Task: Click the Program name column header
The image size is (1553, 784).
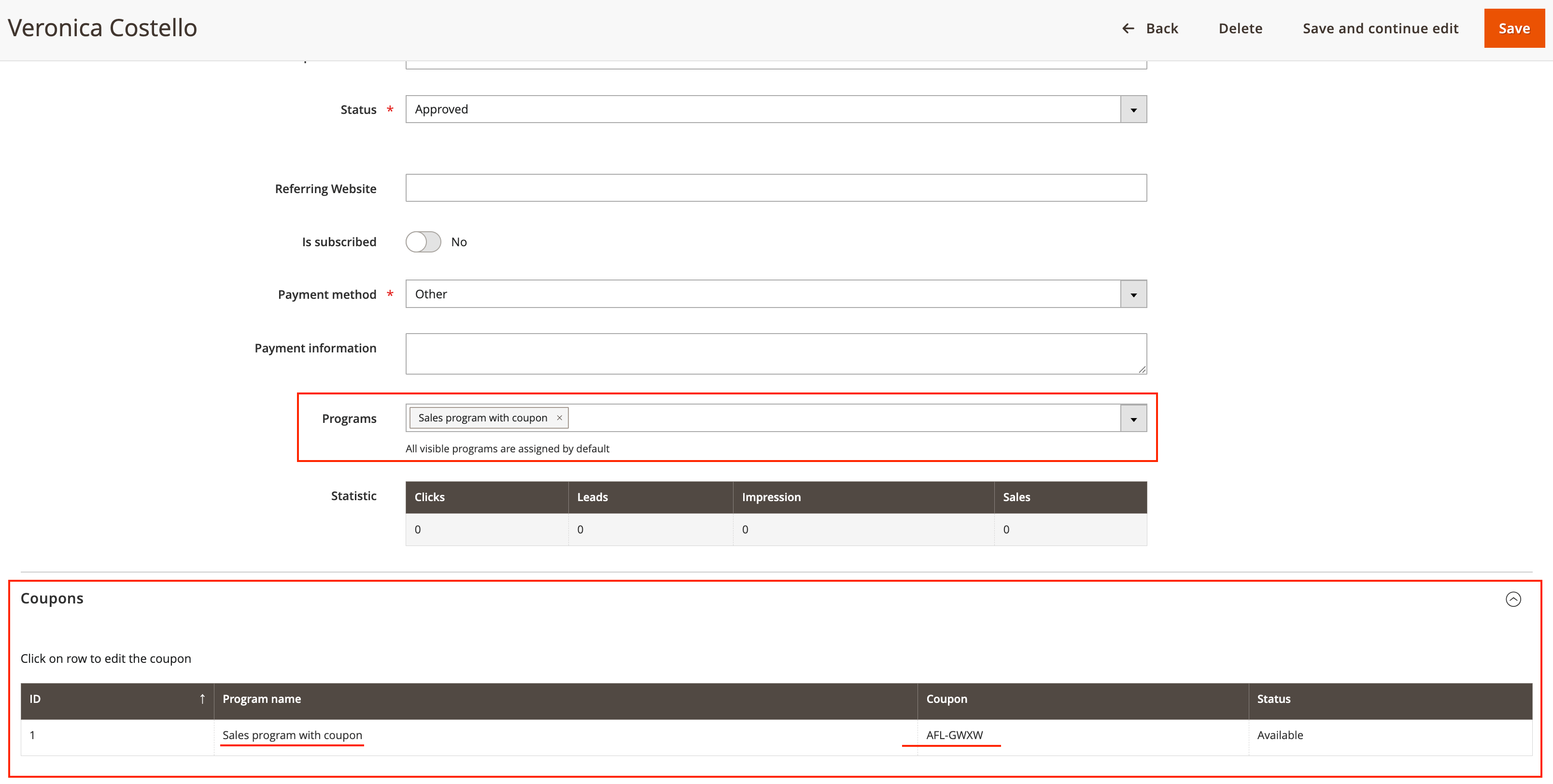Action: 262,699
